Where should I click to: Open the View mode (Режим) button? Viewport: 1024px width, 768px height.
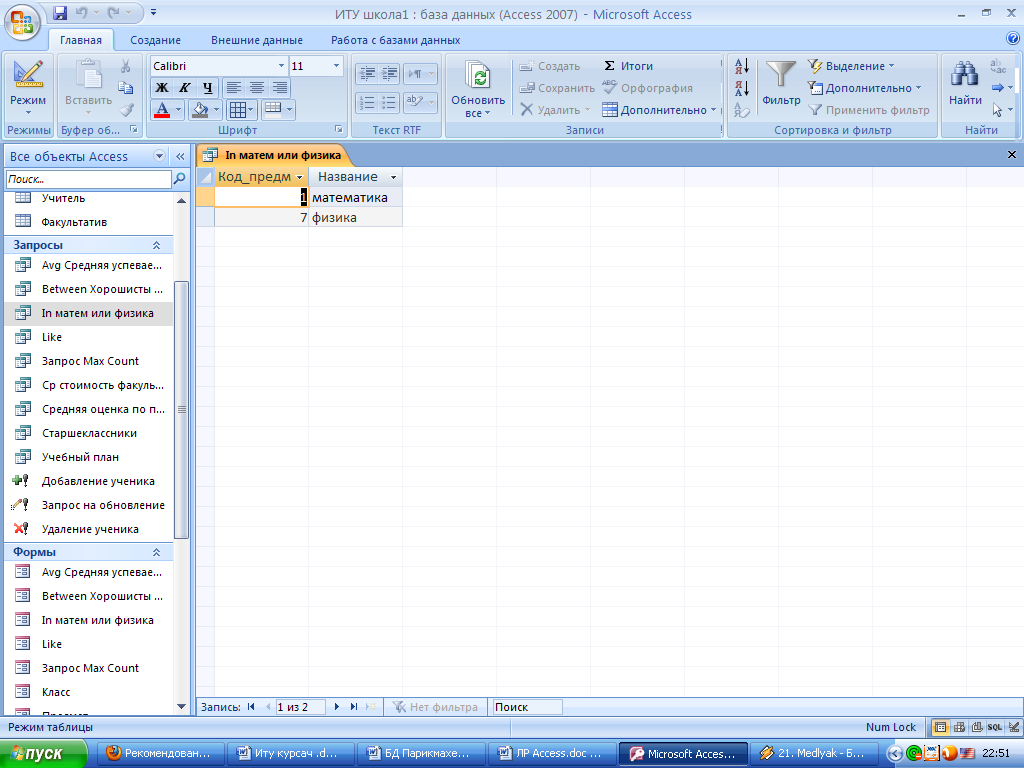[x=28, y=88]
